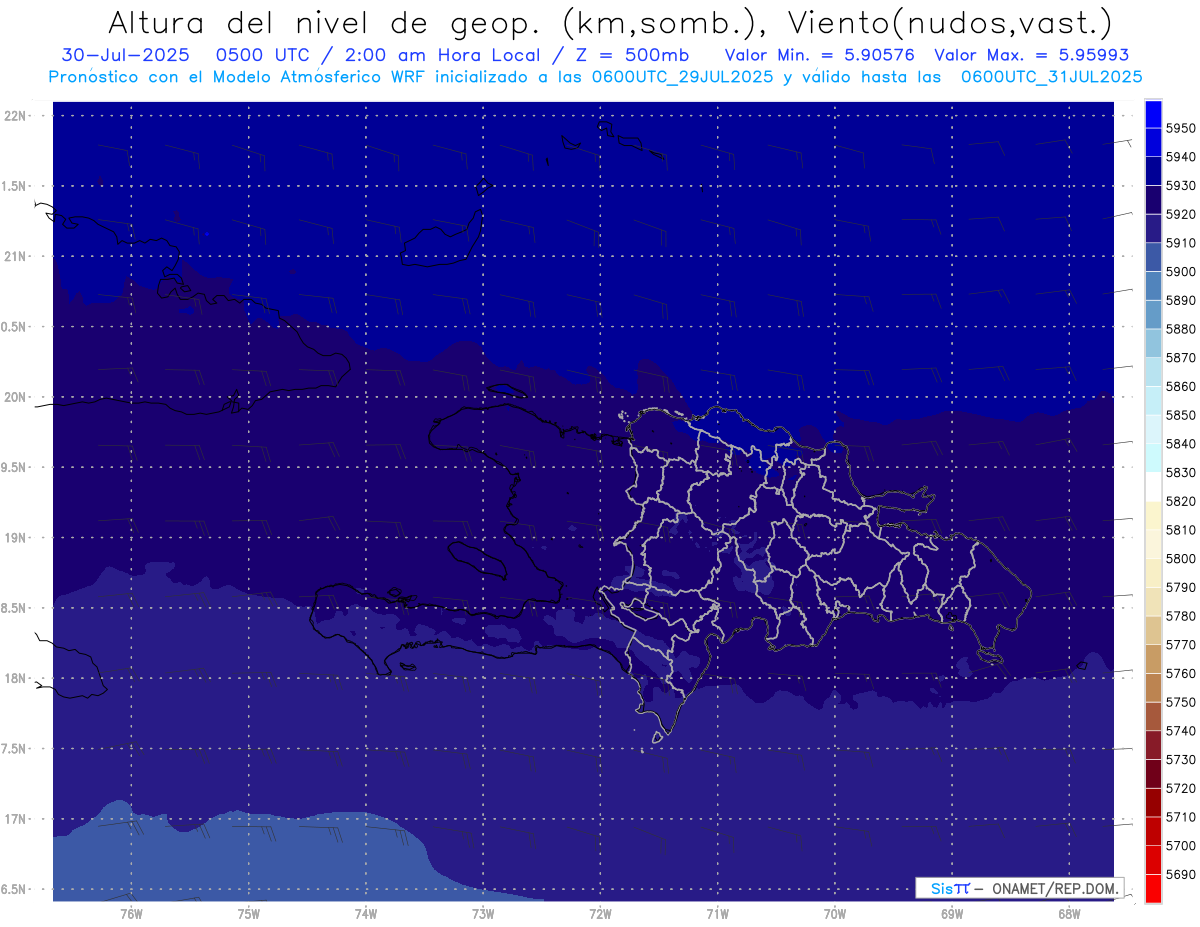Screen dimensions: 1200x927
Task: Click the 5950 label on the color scale
Action: pyautogui.click(x=1181, y=128)
